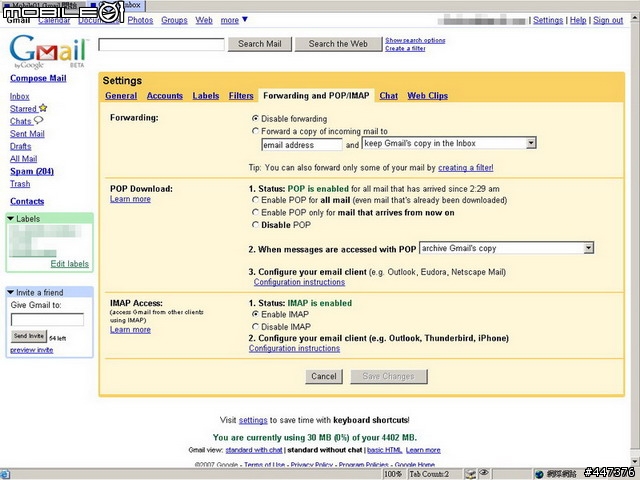Screen dimensions: 640x480
Task: Click Show search options link
Action: [415, 40]
